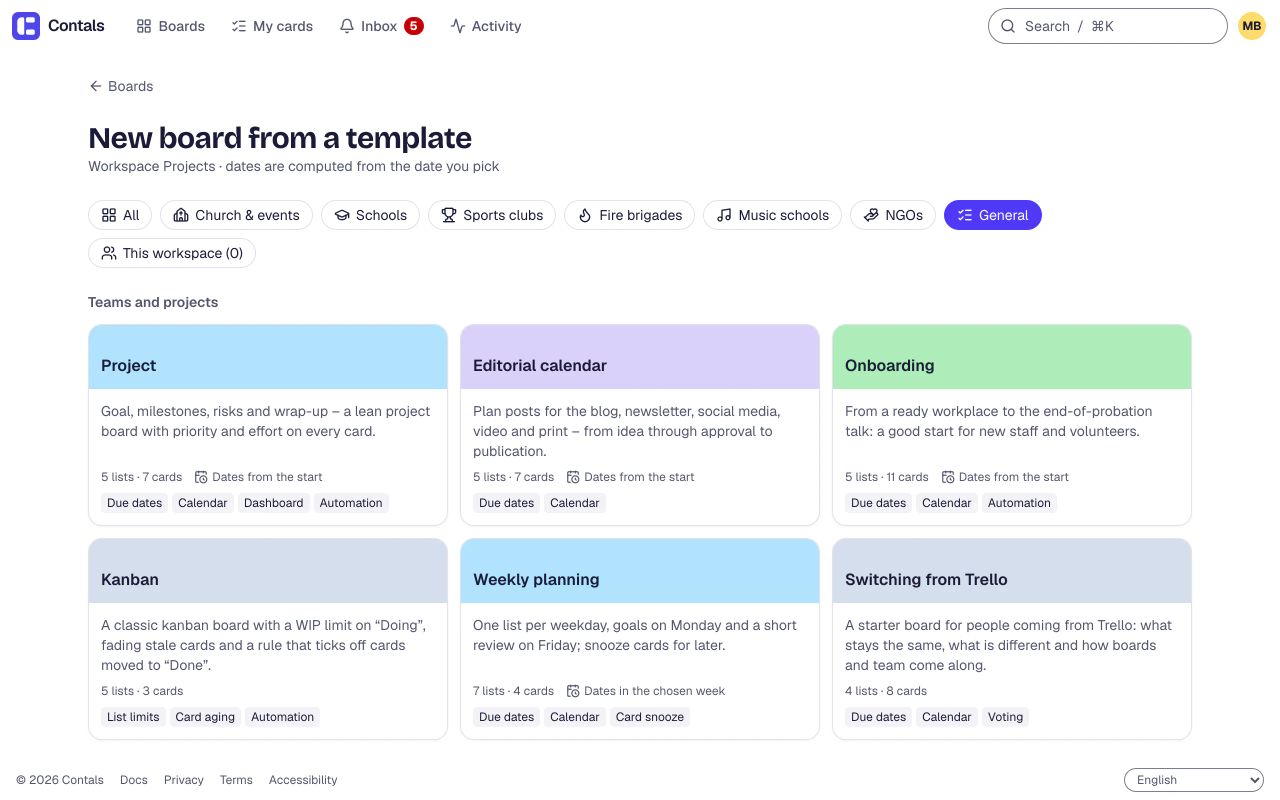Choose the Switching from Trello template
The image size is (1280, 800).
pyautogui.click(x=1012, y=639)
